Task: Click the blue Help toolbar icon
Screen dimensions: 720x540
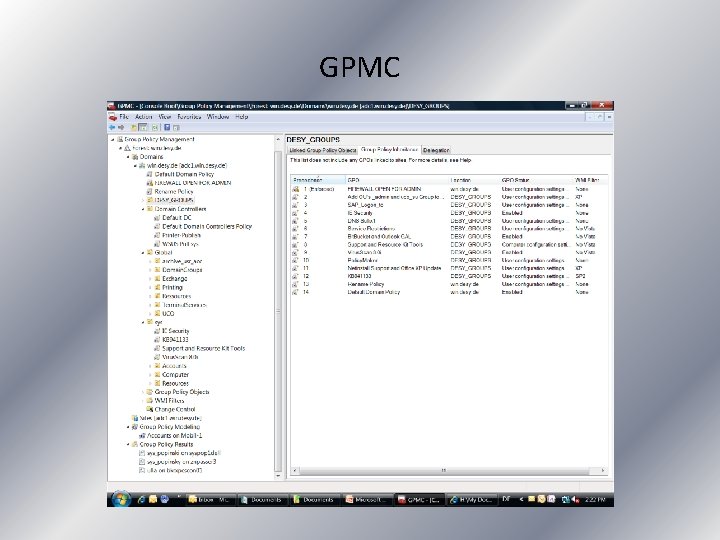Action: [x=167, y=127]
